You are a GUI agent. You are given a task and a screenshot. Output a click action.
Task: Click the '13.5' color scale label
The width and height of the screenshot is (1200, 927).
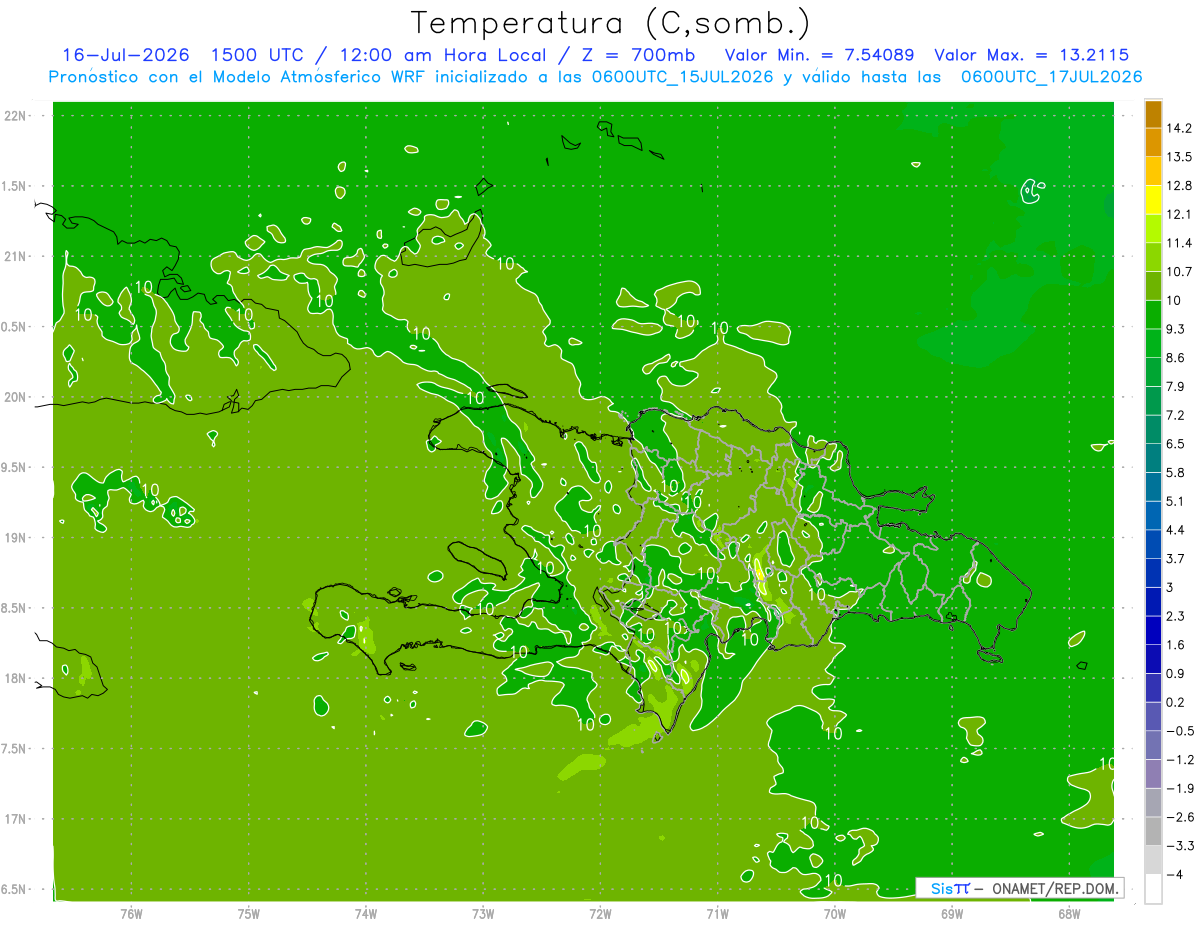(1181, 157)
